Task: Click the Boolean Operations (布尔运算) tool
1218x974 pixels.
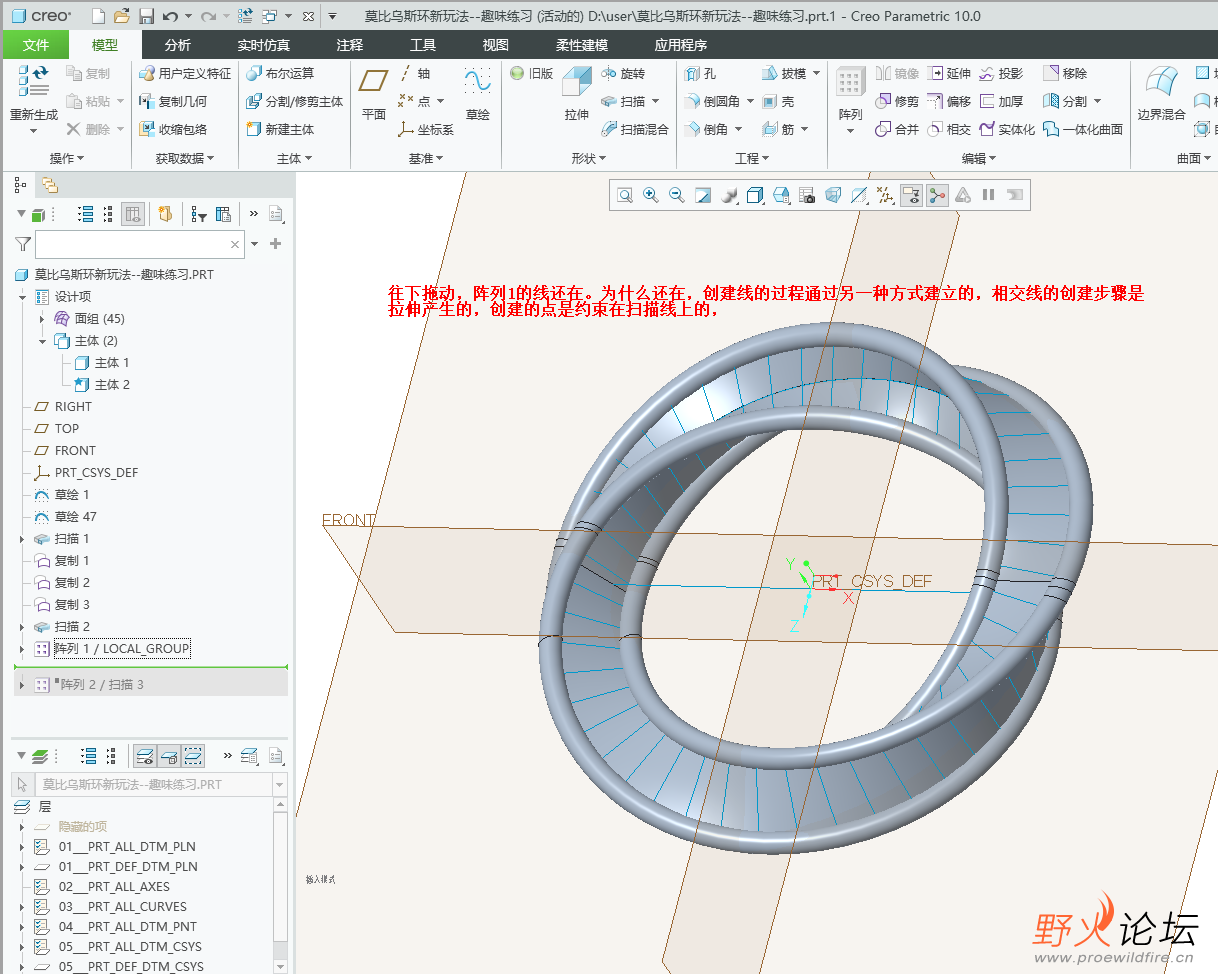Action: click(x=280, y=73)
